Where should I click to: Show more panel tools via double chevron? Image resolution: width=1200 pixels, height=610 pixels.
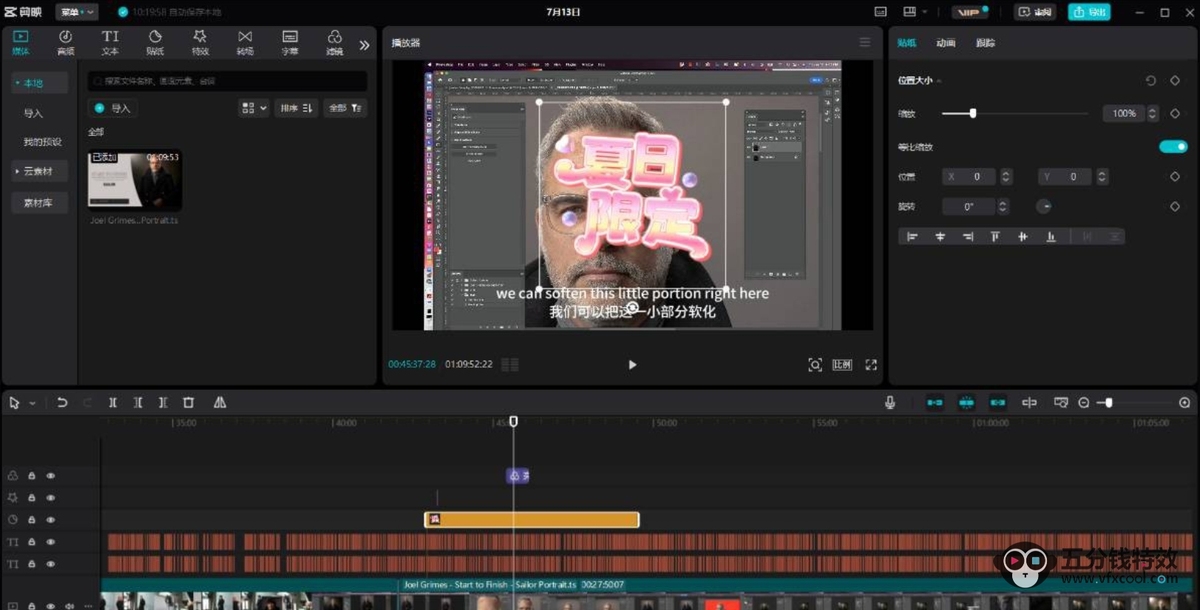pos(364,44)
